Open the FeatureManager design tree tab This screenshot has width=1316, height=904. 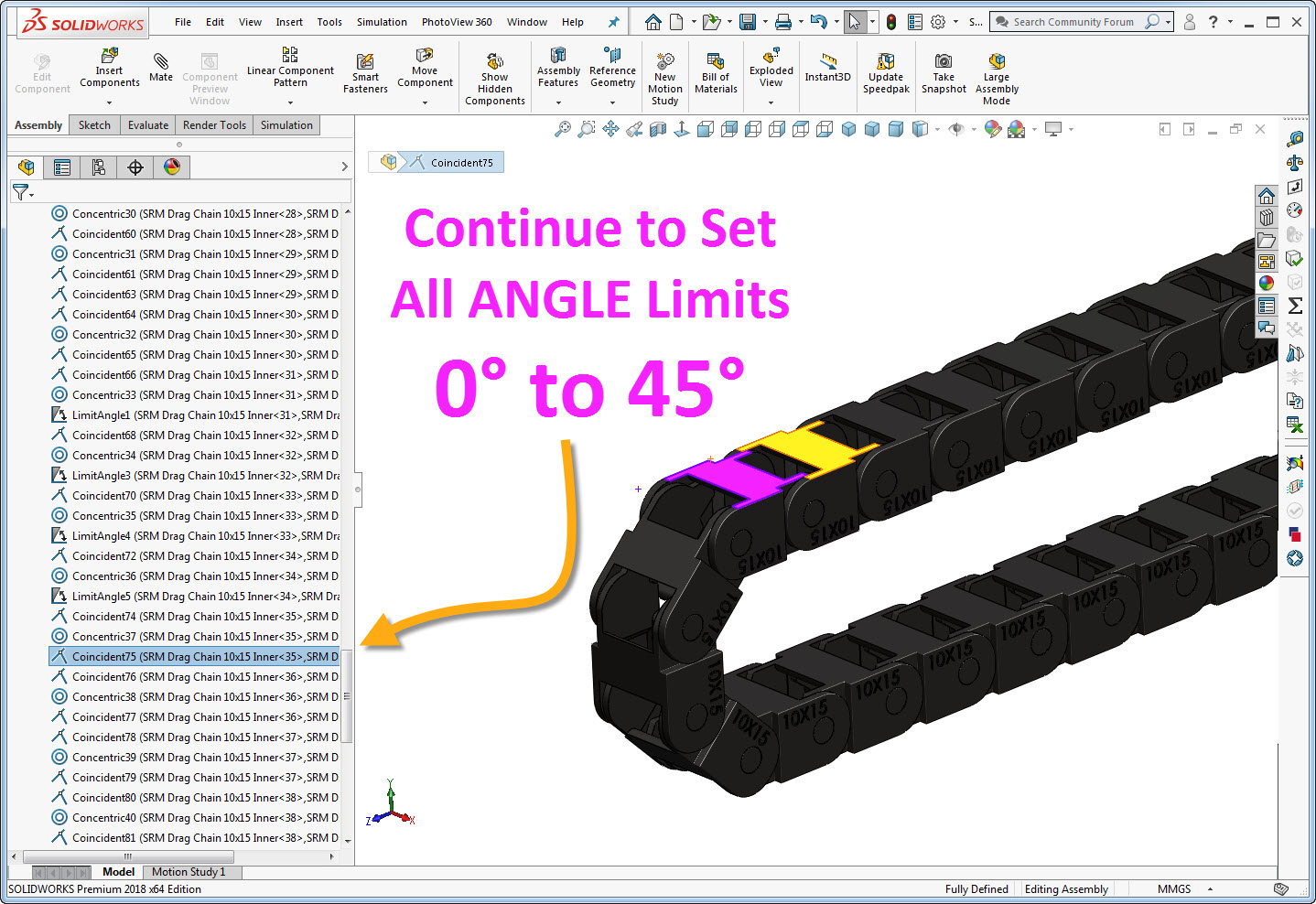point(26,167)
